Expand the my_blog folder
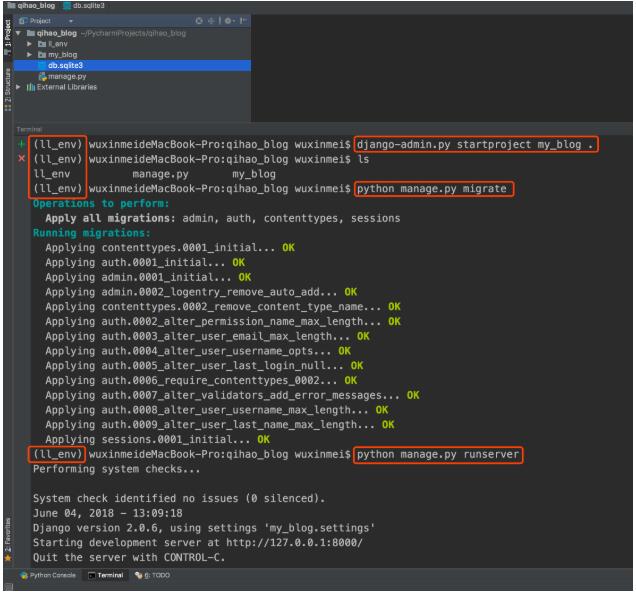The image size is (636, 592). point(29,54)
